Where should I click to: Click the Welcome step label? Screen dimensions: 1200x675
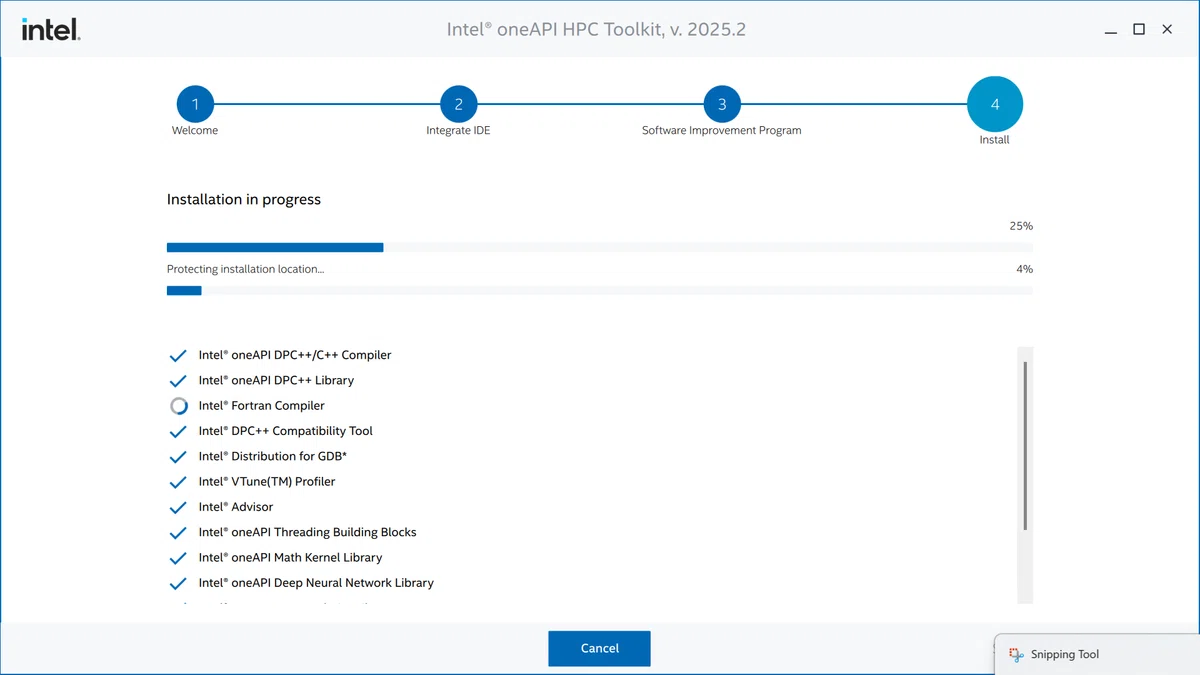[x=195, y=130]
